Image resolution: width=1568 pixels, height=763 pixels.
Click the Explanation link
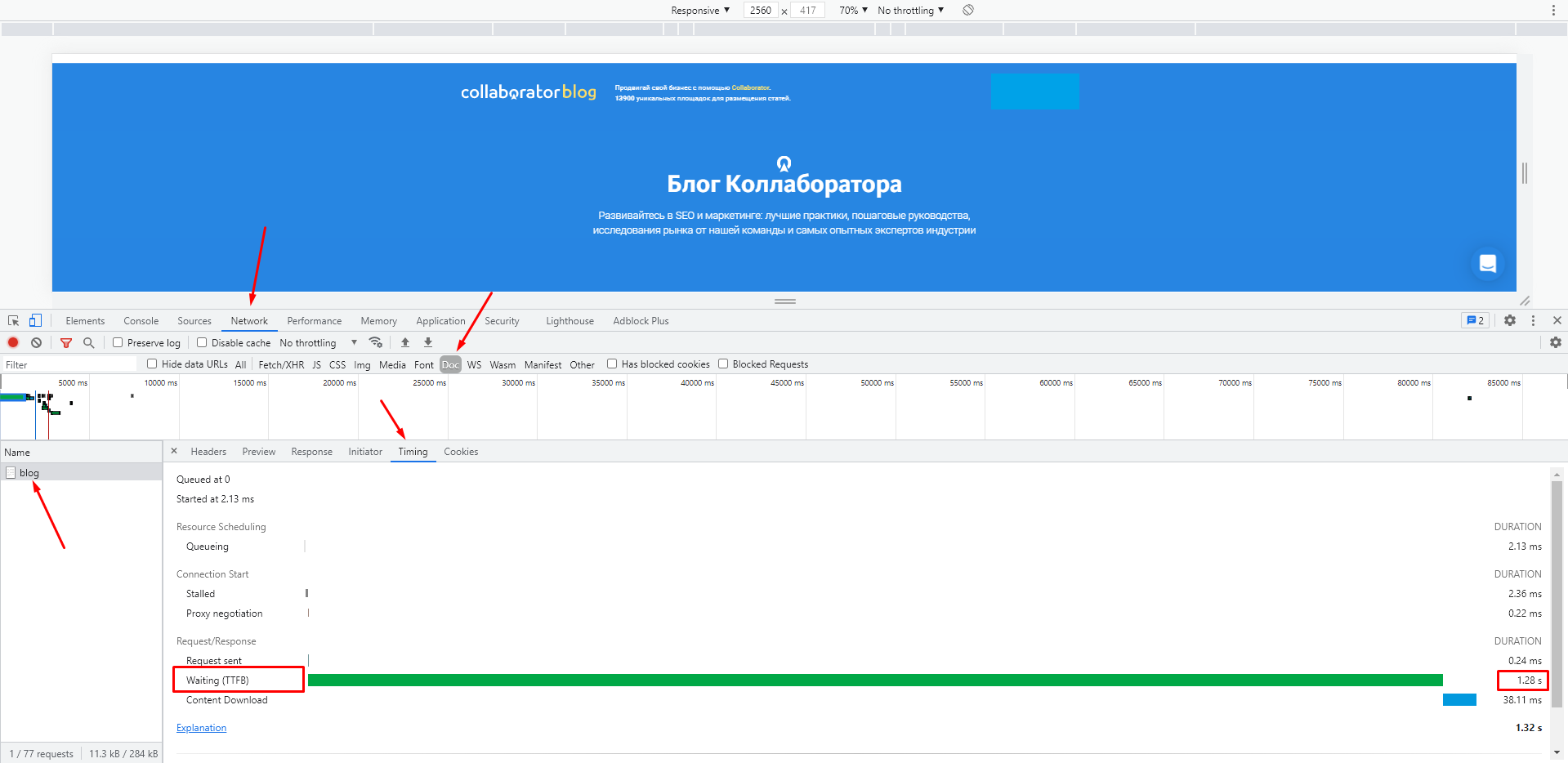coord(201,728)
